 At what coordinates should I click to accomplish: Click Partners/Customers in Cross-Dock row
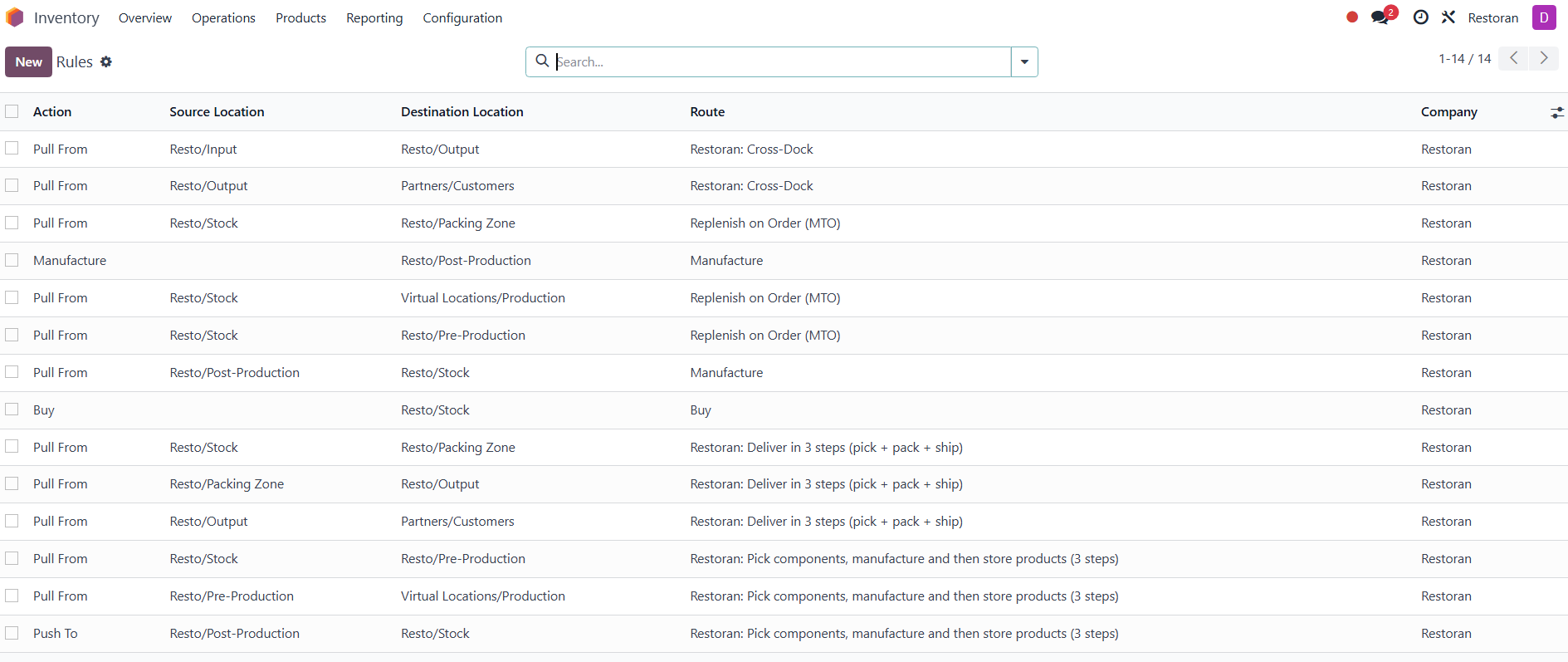457,185
